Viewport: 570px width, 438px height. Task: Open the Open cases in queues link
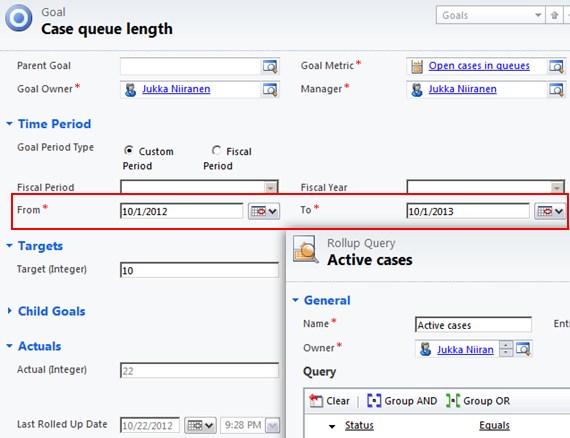479,66
